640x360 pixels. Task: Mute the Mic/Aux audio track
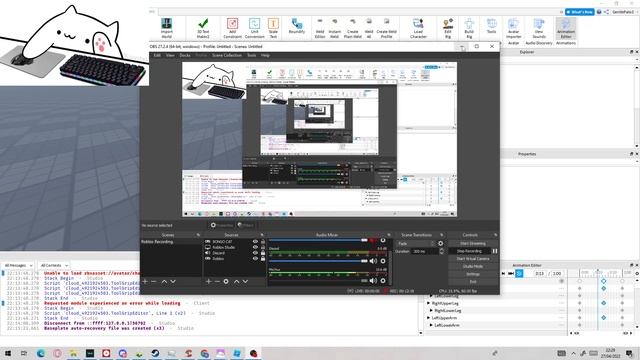click(x=373, y=281)
